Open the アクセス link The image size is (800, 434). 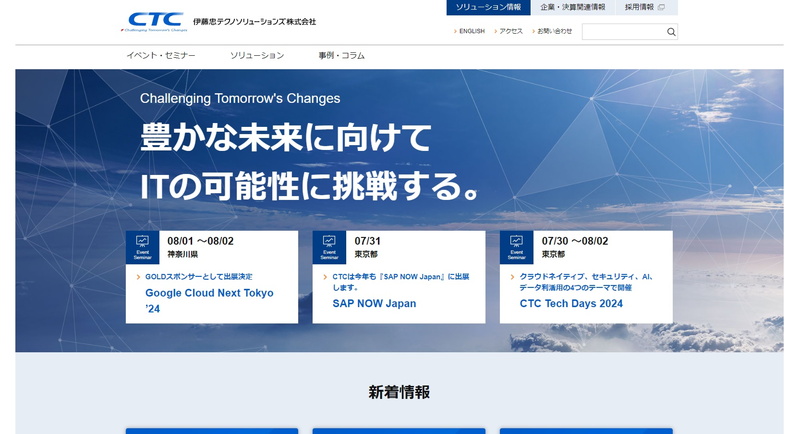(509, 31)
